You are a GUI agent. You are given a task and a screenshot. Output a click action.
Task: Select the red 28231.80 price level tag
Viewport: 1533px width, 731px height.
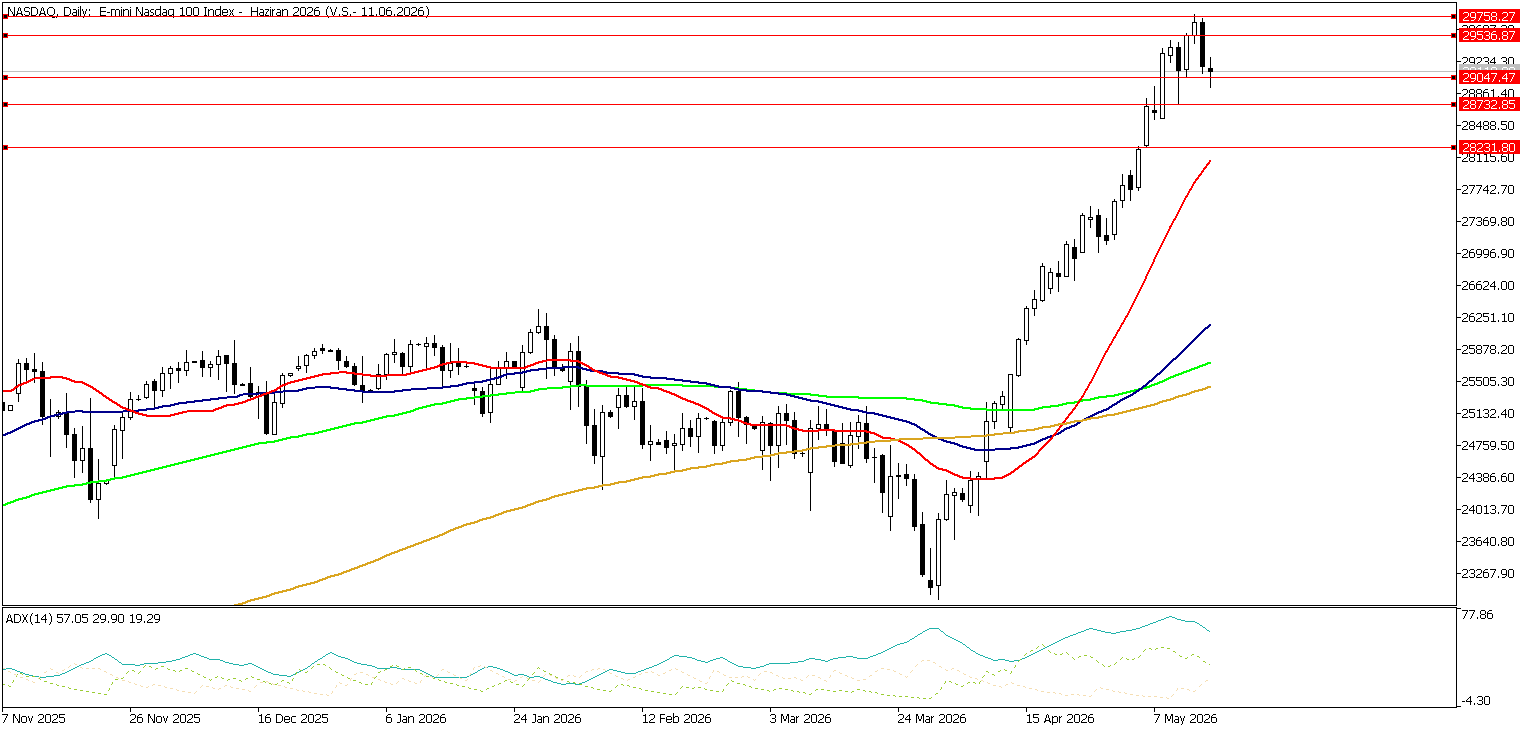pyautogui.click(x=1489, y=147)
